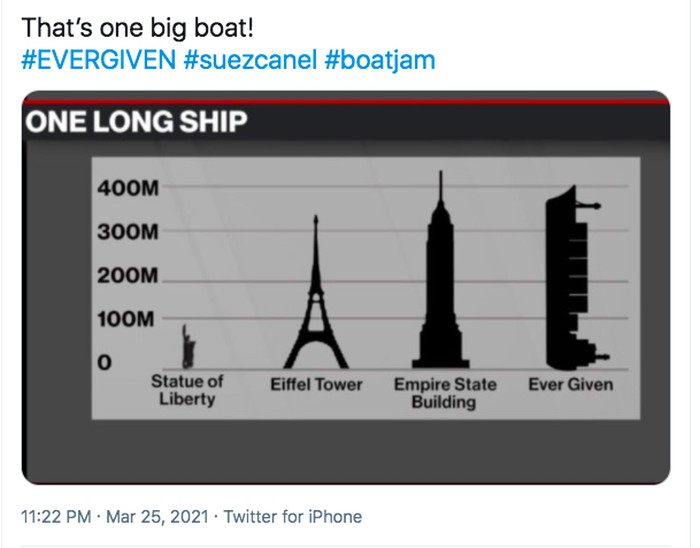Open the #suezcanel hashtag

pos(250,59)
